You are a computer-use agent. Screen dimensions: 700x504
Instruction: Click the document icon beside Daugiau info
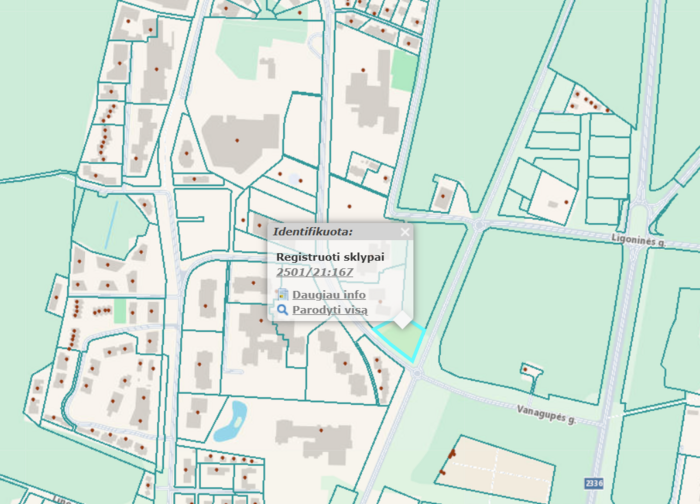click(283, 295)
